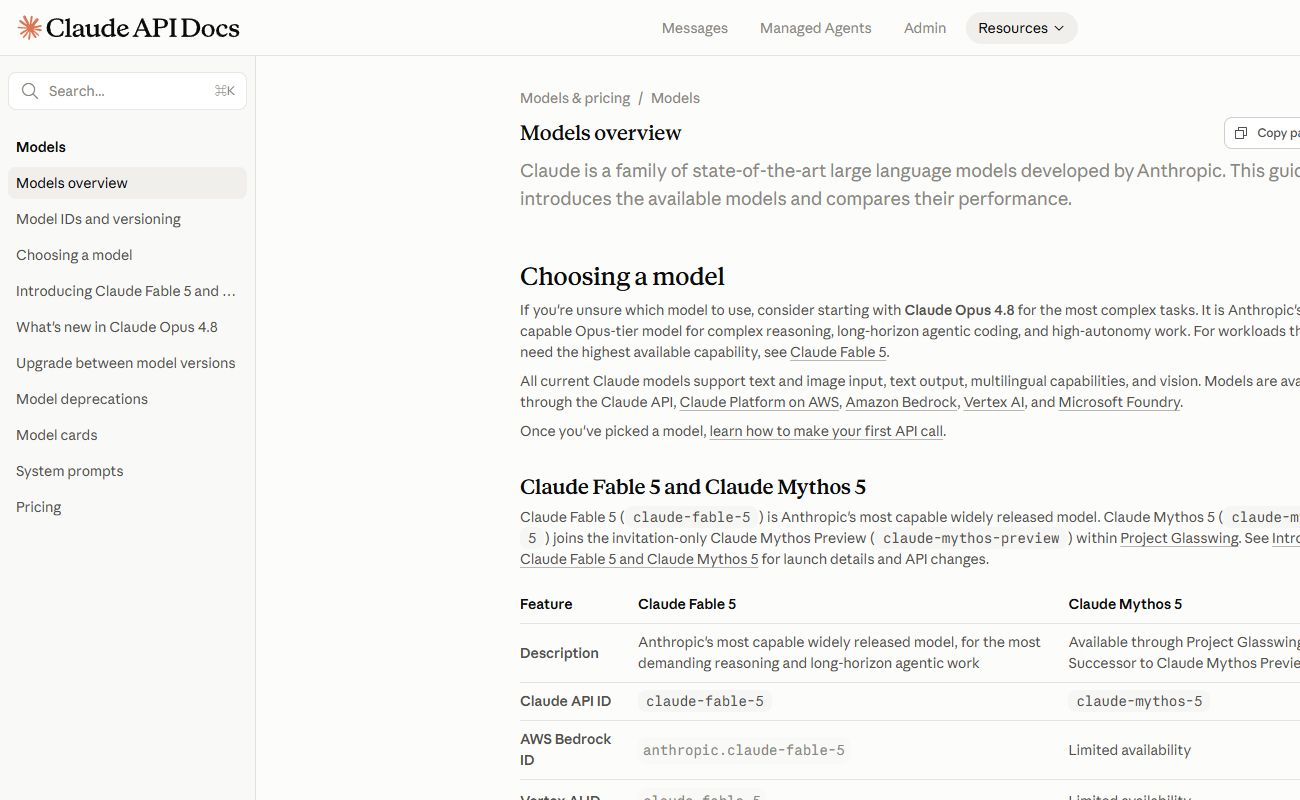
Task: Click the Models overview heading
Action: [601, 133]
